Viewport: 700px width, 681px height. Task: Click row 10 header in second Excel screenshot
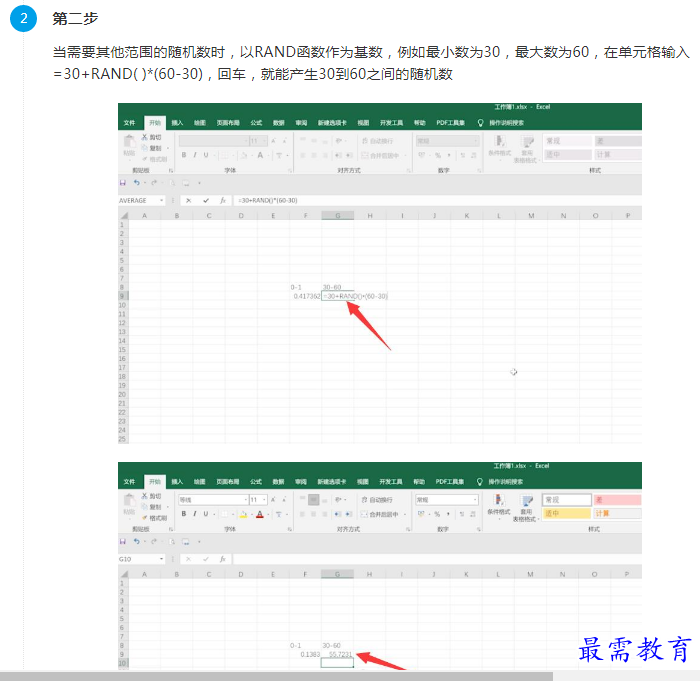click(123, 663)
